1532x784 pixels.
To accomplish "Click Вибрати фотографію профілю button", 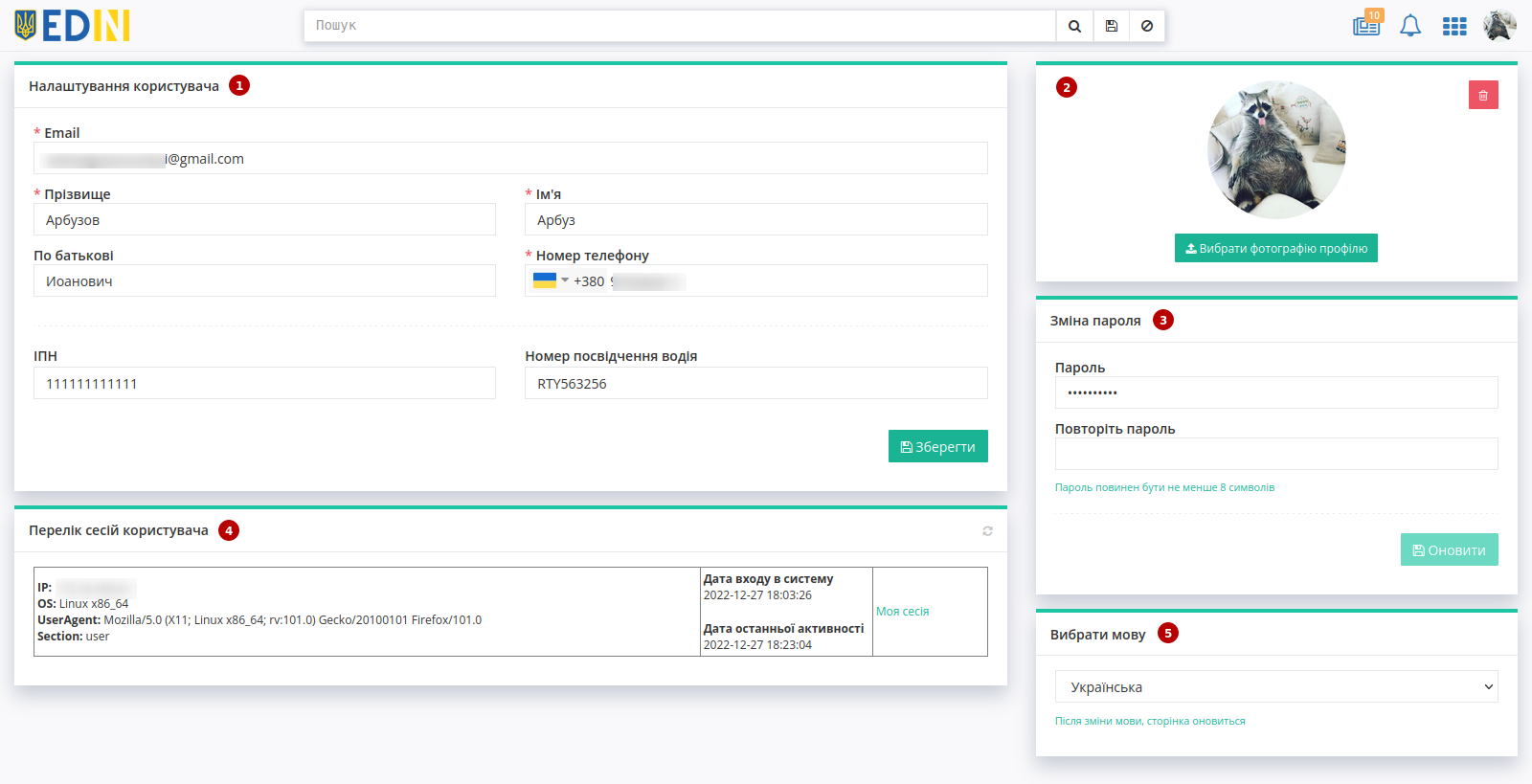I will (1276, 248).
